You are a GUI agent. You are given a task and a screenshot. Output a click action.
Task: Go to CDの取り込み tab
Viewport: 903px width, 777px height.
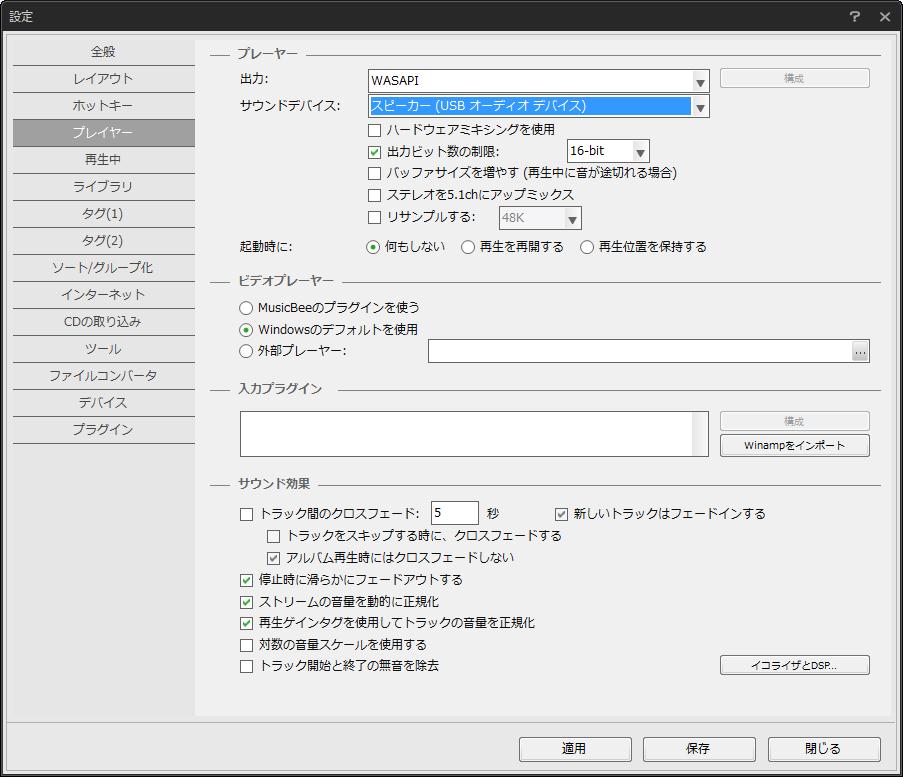tap(104, 322)
